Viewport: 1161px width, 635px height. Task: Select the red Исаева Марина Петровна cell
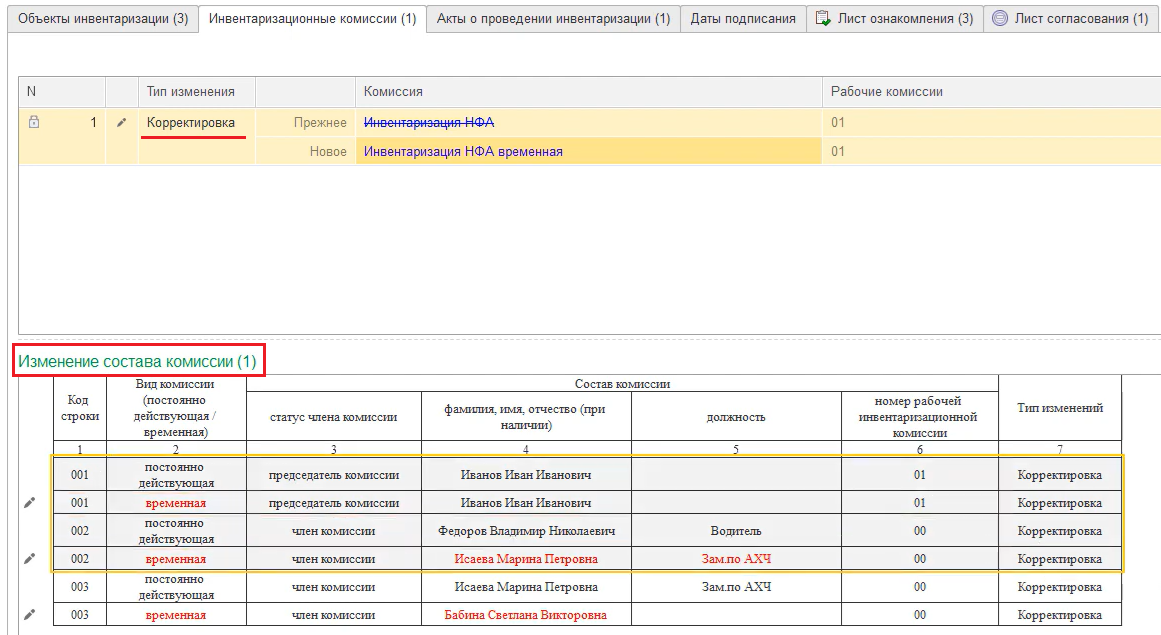click(526, 559)
